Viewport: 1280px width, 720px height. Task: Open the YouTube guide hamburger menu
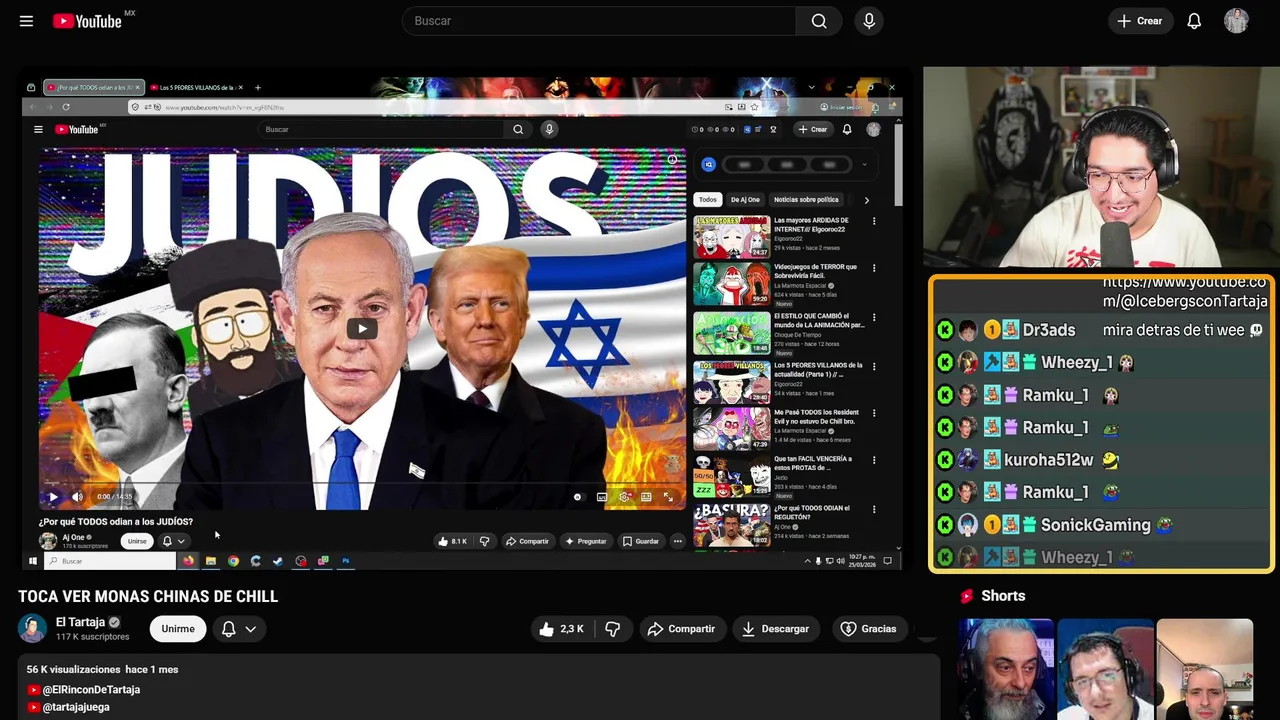[26, 21]
